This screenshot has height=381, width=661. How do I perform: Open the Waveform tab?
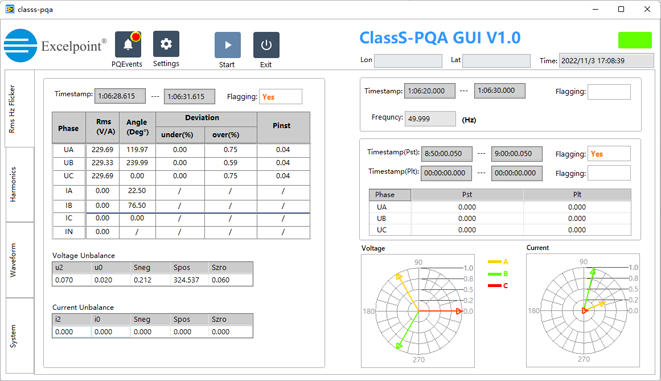19,260
